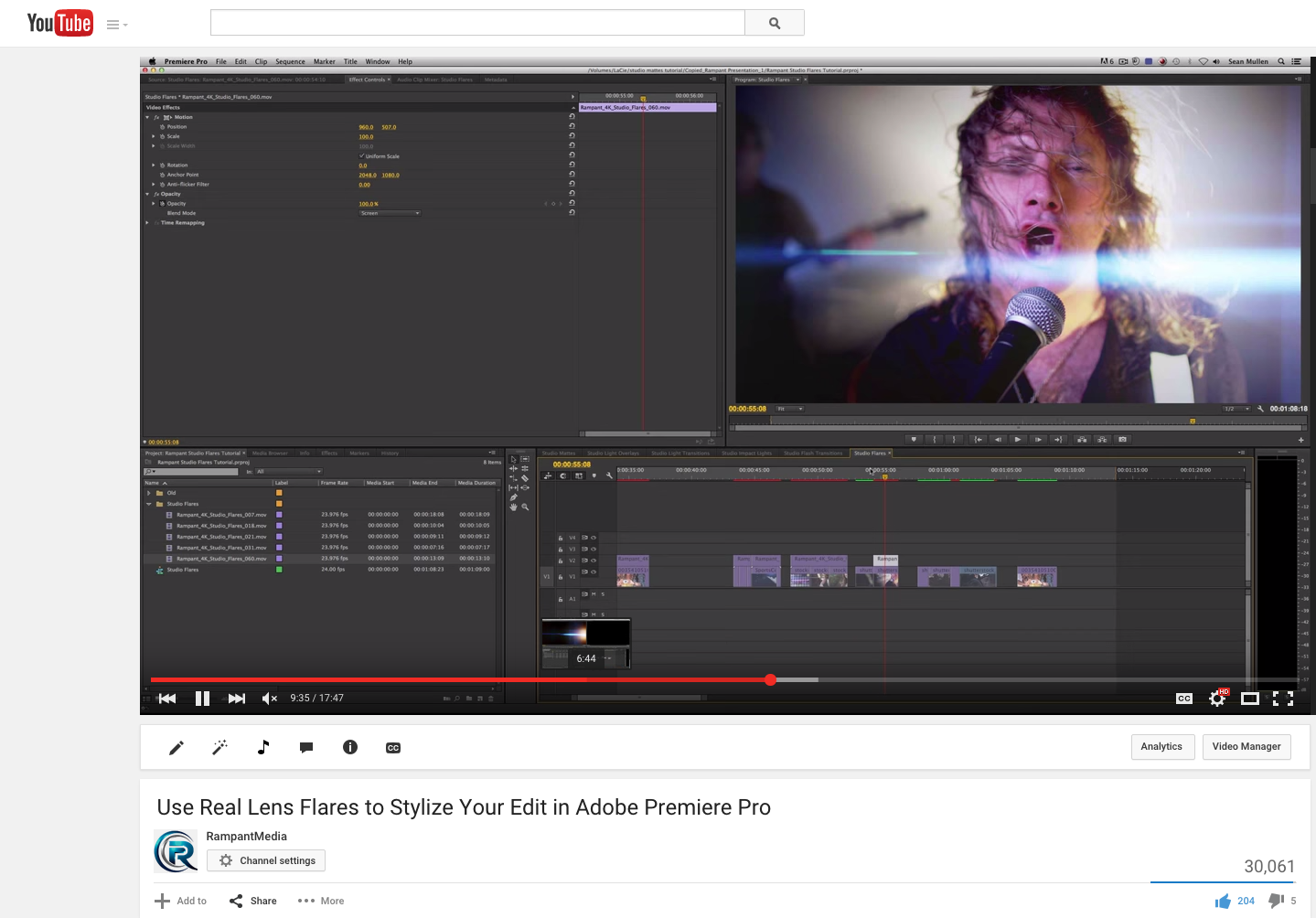Expand the Rotation property
The image size is (1316, 918).
[154, 165]
